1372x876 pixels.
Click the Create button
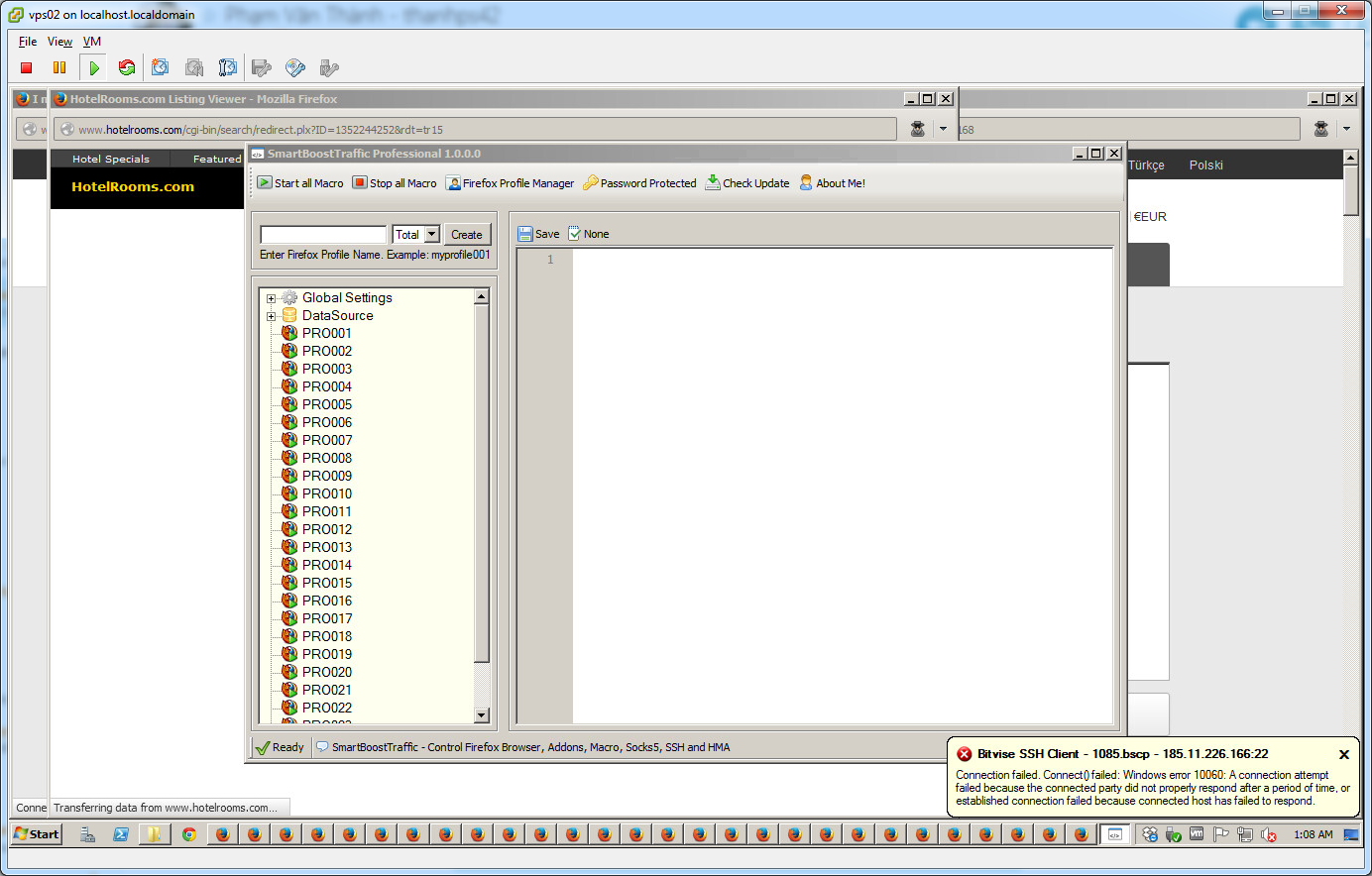(x=467, y=235)
